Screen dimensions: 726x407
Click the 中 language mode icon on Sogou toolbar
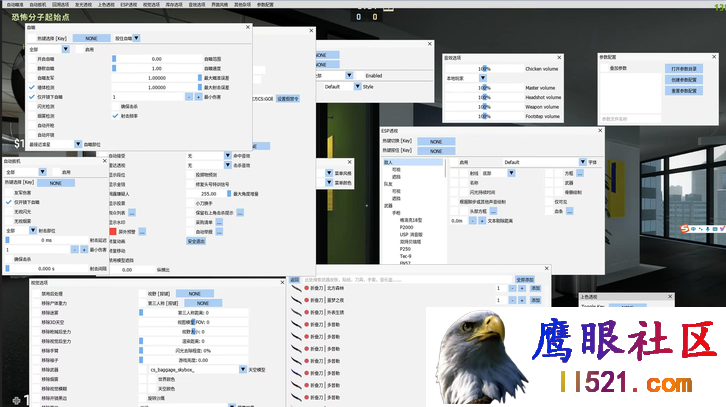point(693,229)
